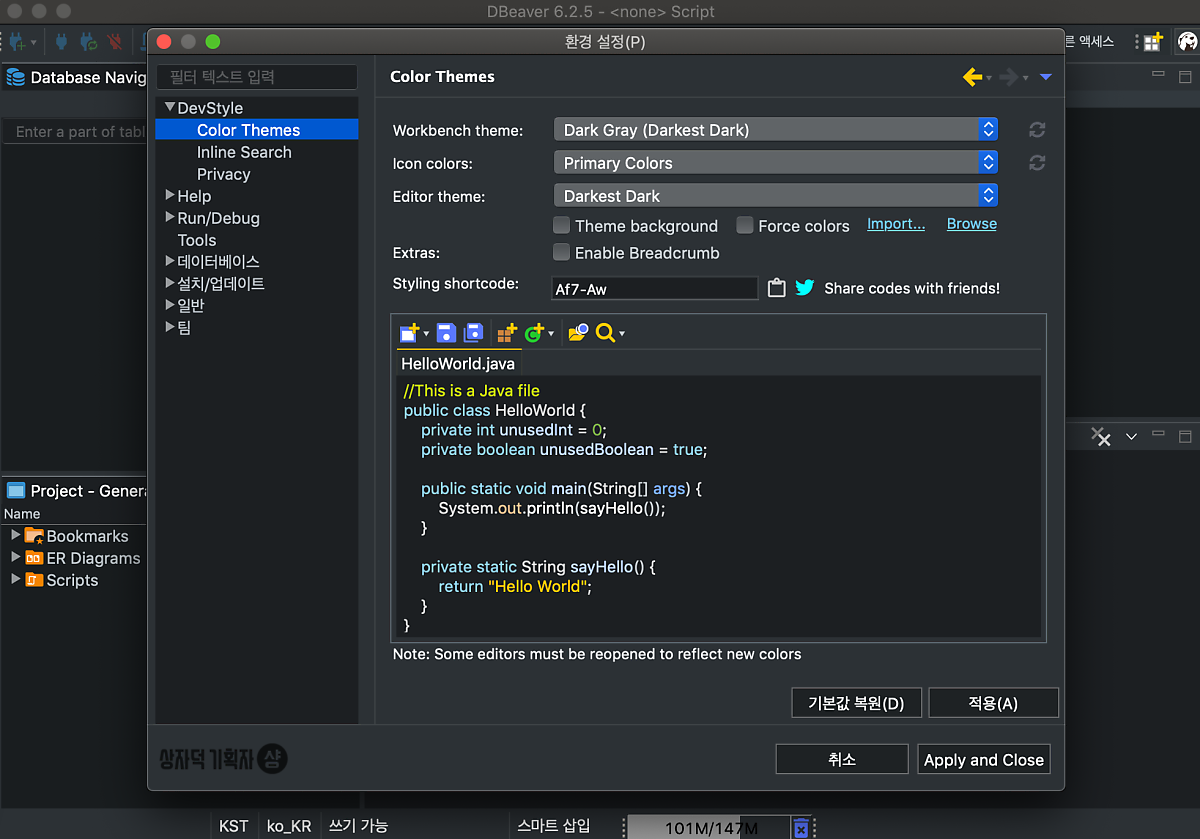Click the yellow back arrow in Color Themes header

click(x=972, y=77)
